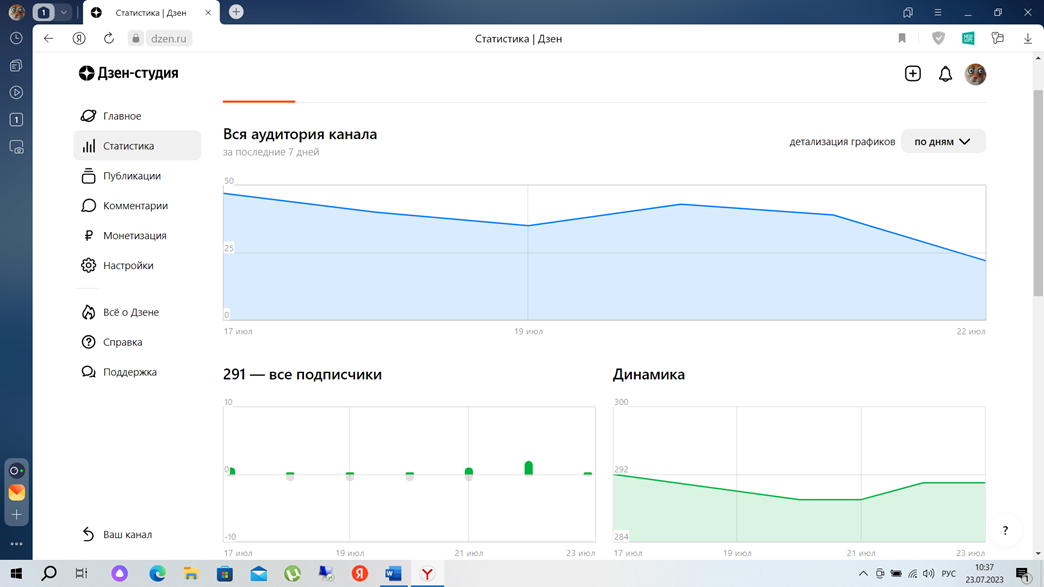Open the channel profile avatar
Screen dimensions: 1044x587
pos(975,74)
